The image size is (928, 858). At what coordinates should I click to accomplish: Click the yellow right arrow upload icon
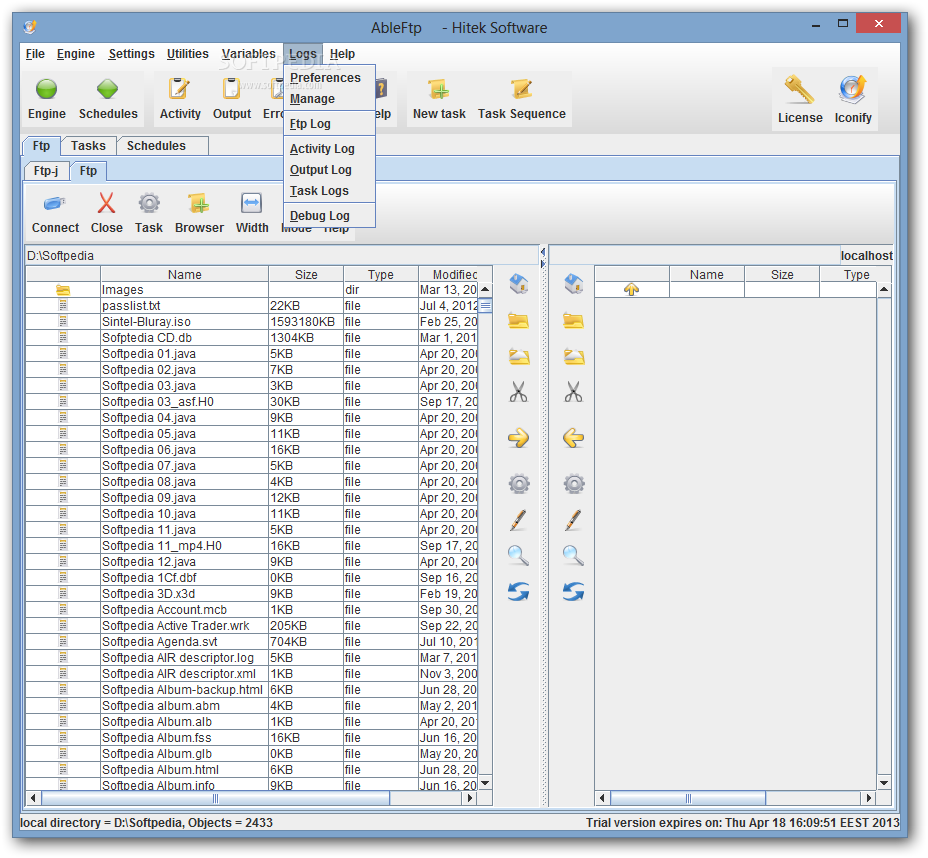[518, 438]
